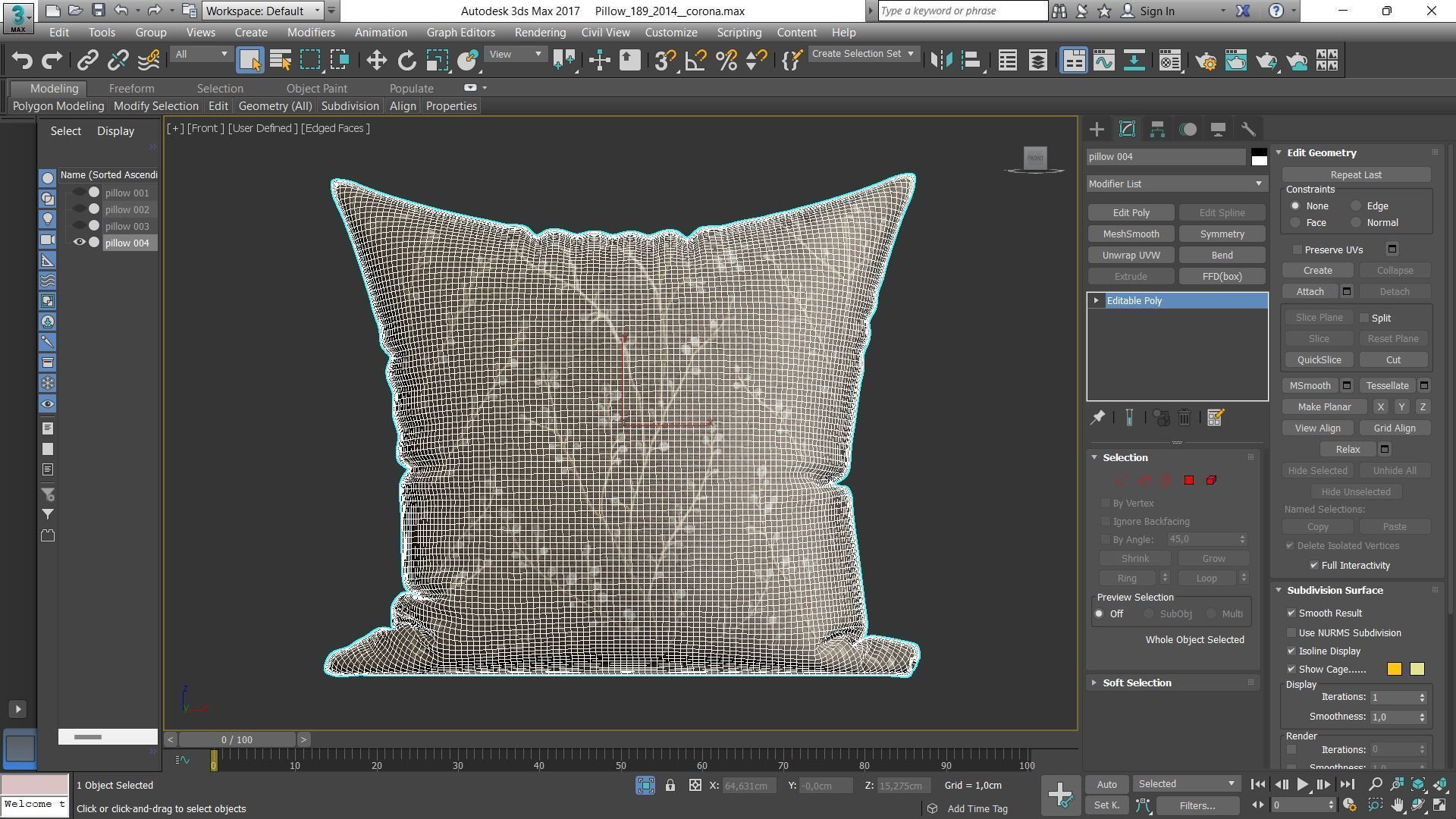The image size is (1456, 819).
Task: Switch to Object Paint ribbon tab
Action: click(316, 89)
